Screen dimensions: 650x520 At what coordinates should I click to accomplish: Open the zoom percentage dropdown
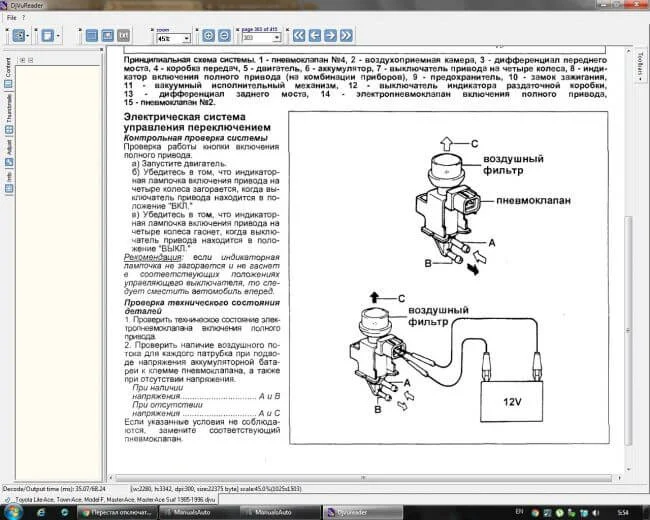click(185, 38)
